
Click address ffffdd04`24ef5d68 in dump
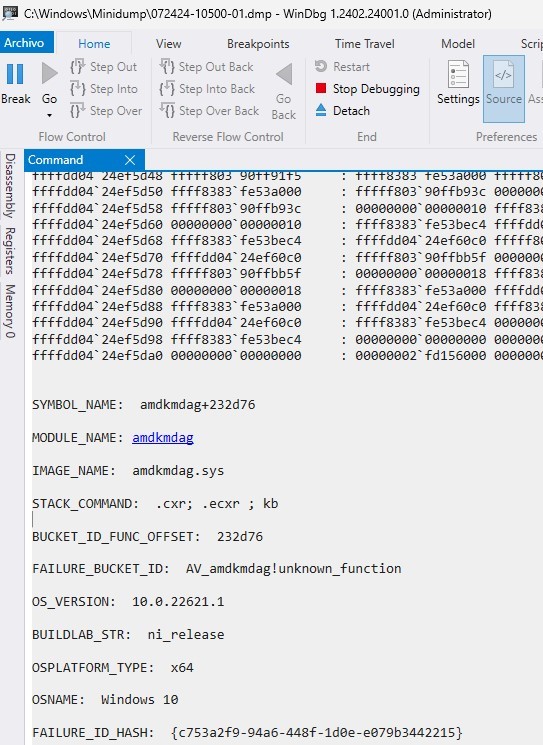[97, 241]
